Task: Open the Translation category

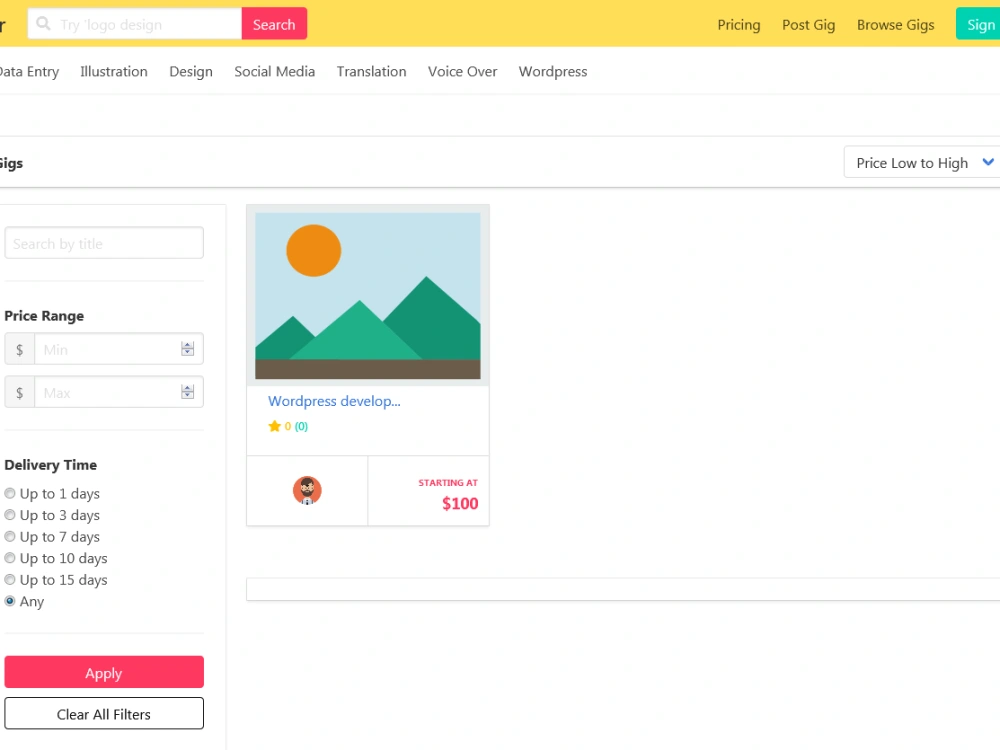Action: [371, 71]
